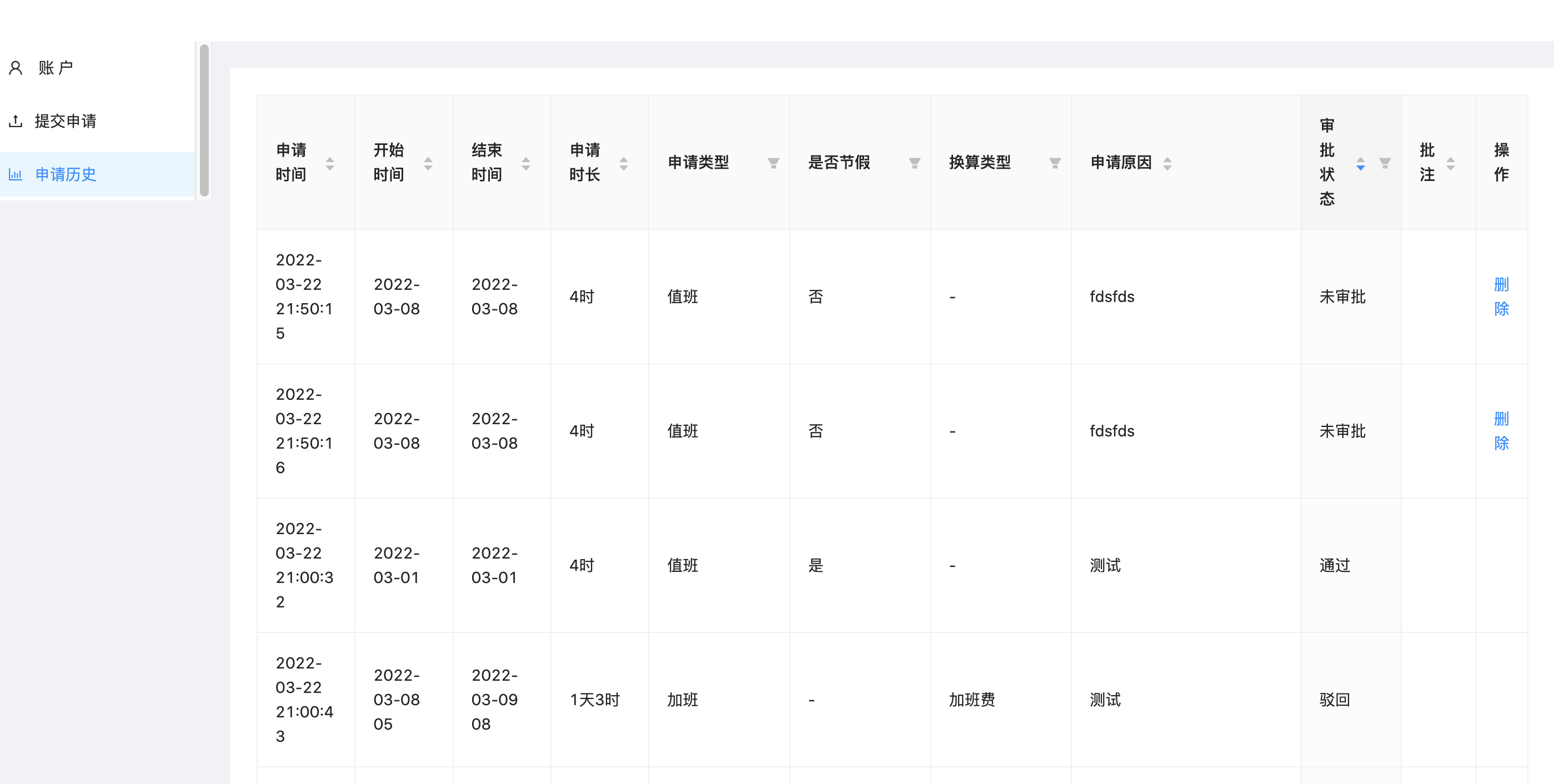
Task: Open the 申请类型 filter dropdown
Action: [773, 163]
